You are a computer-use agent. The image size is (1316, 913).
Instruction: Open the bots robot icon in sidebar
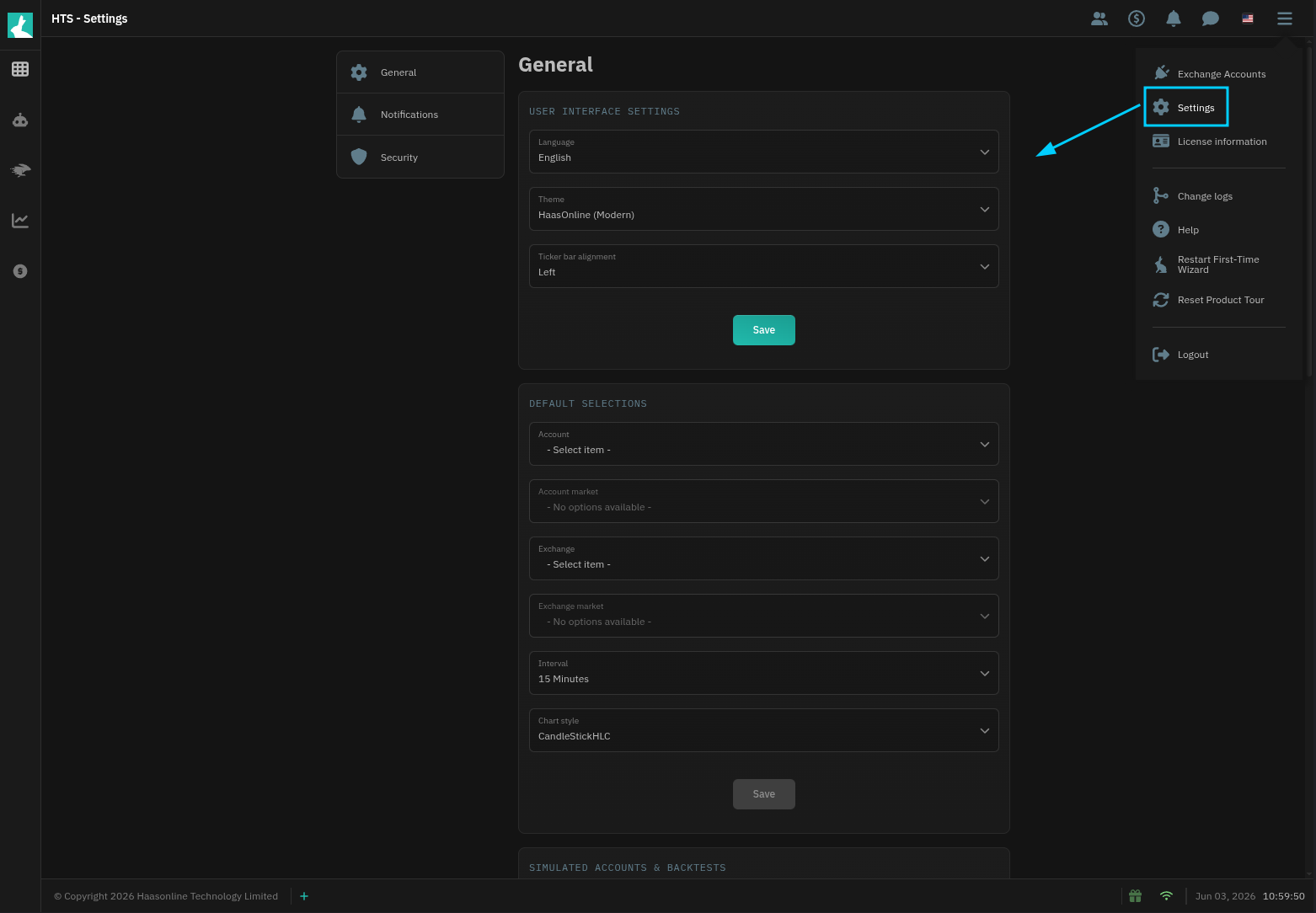pos(20,120)
